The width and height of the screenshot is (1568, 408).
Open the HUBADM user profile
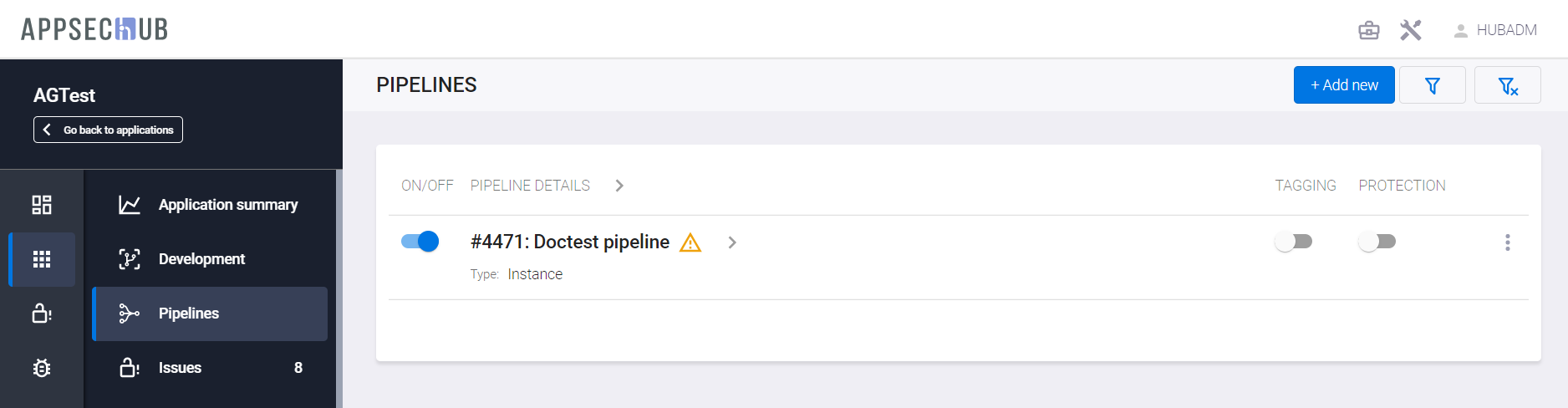[1495, 31]
